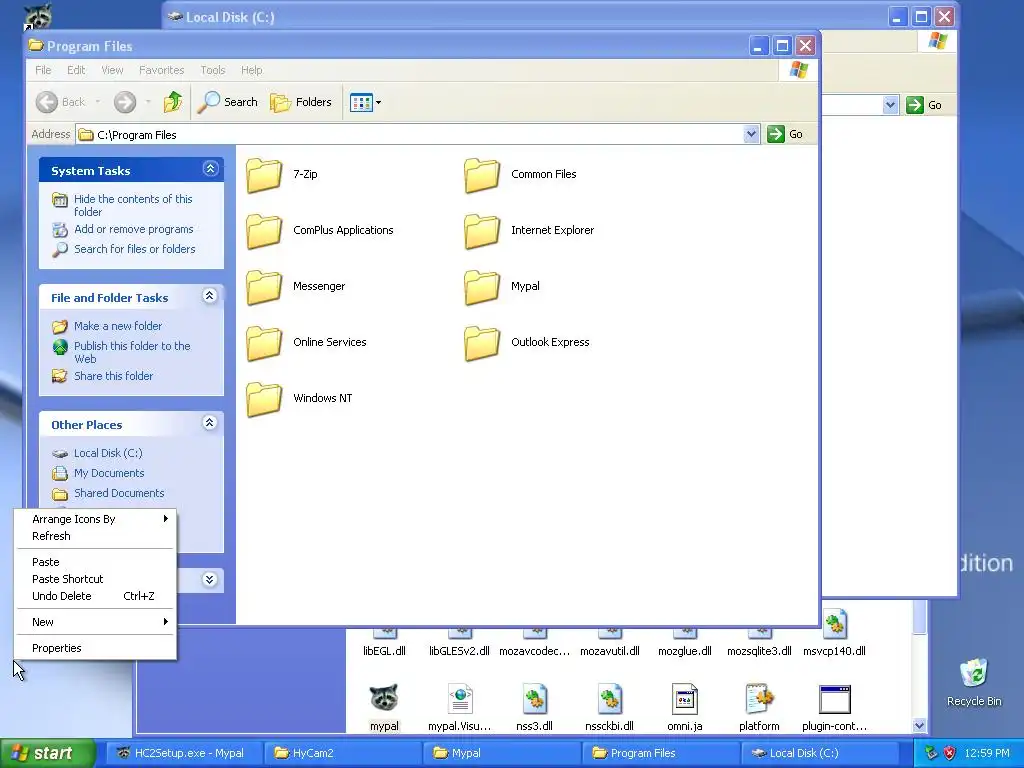The width and height of the screenshot is (1024, 768).
Task: Go to My Documents in Other Places
Action: pyautogui.click(x=108, y=473)
